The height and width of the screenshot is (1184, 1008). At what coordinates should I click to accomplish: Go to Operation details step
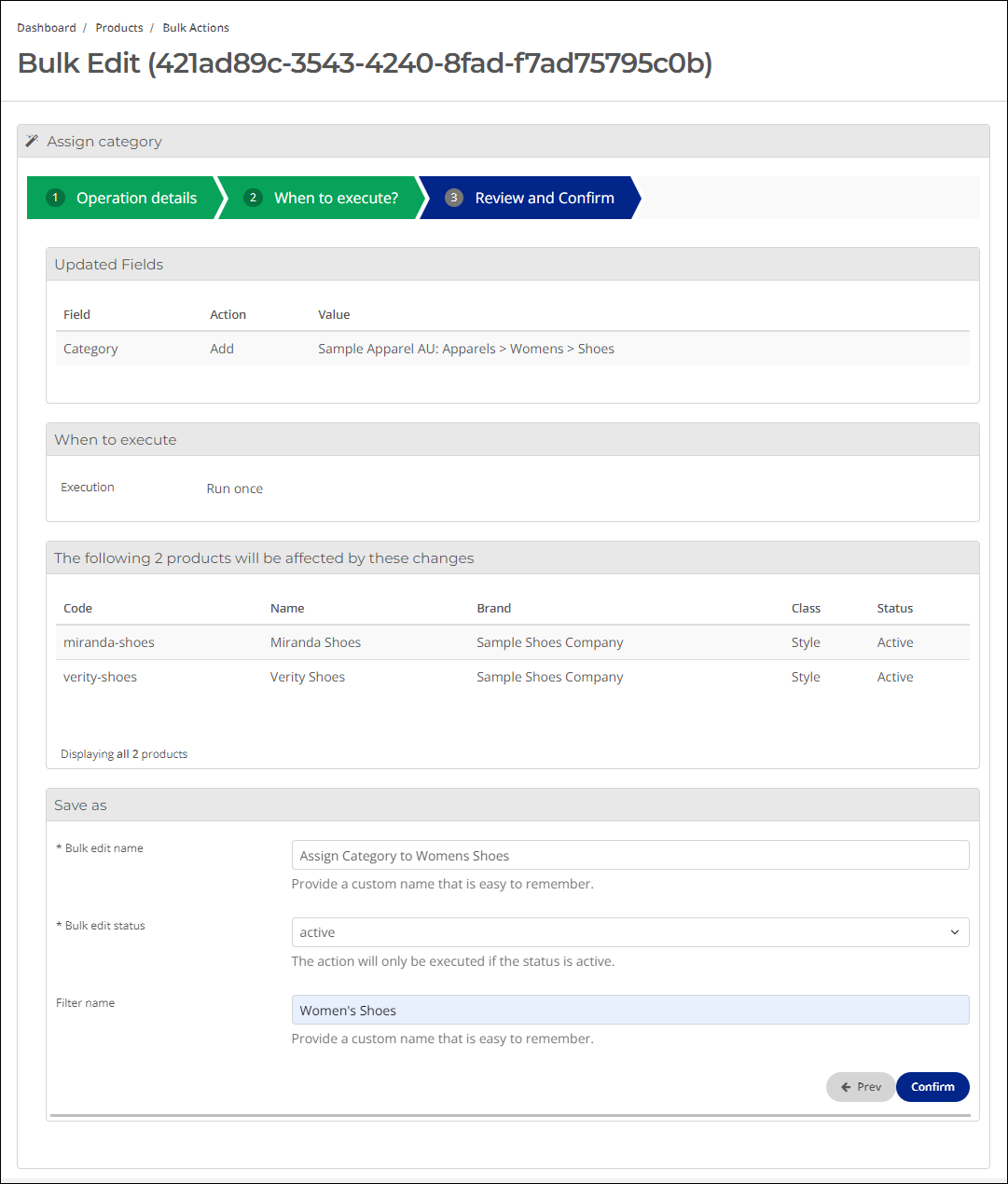click(x=126, y=198)
